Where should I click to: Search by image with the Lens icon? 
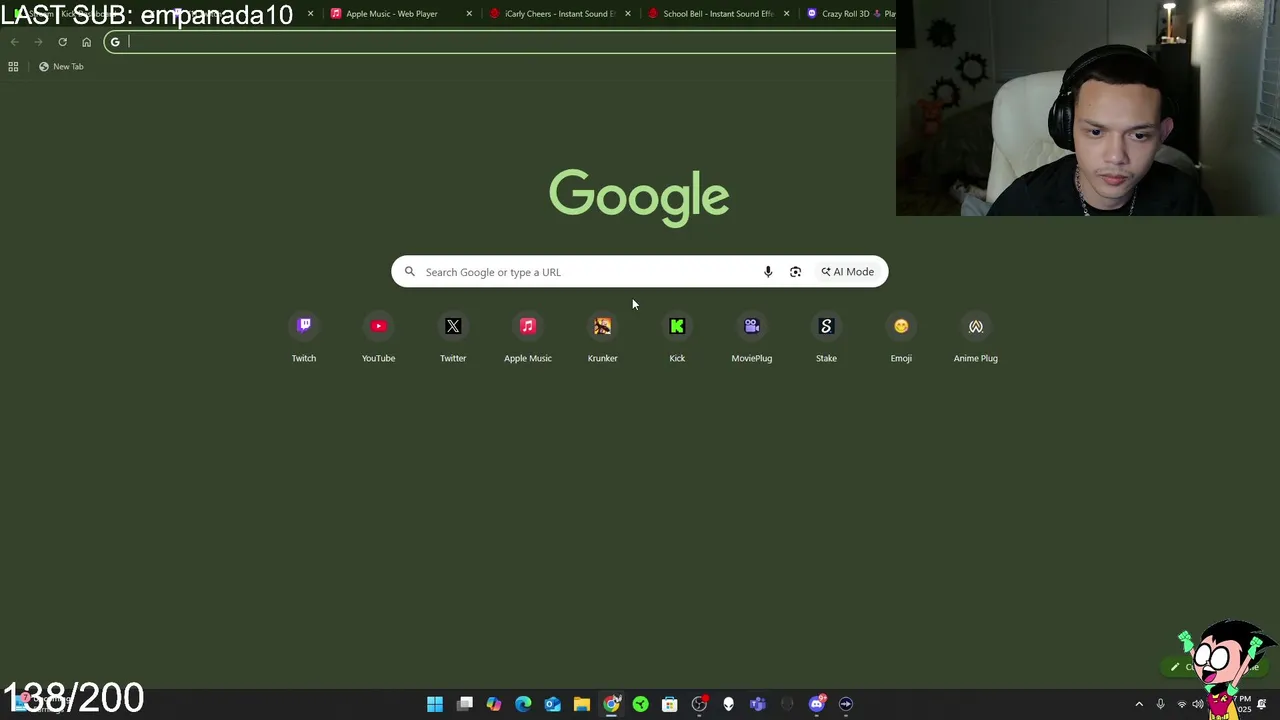795,272
